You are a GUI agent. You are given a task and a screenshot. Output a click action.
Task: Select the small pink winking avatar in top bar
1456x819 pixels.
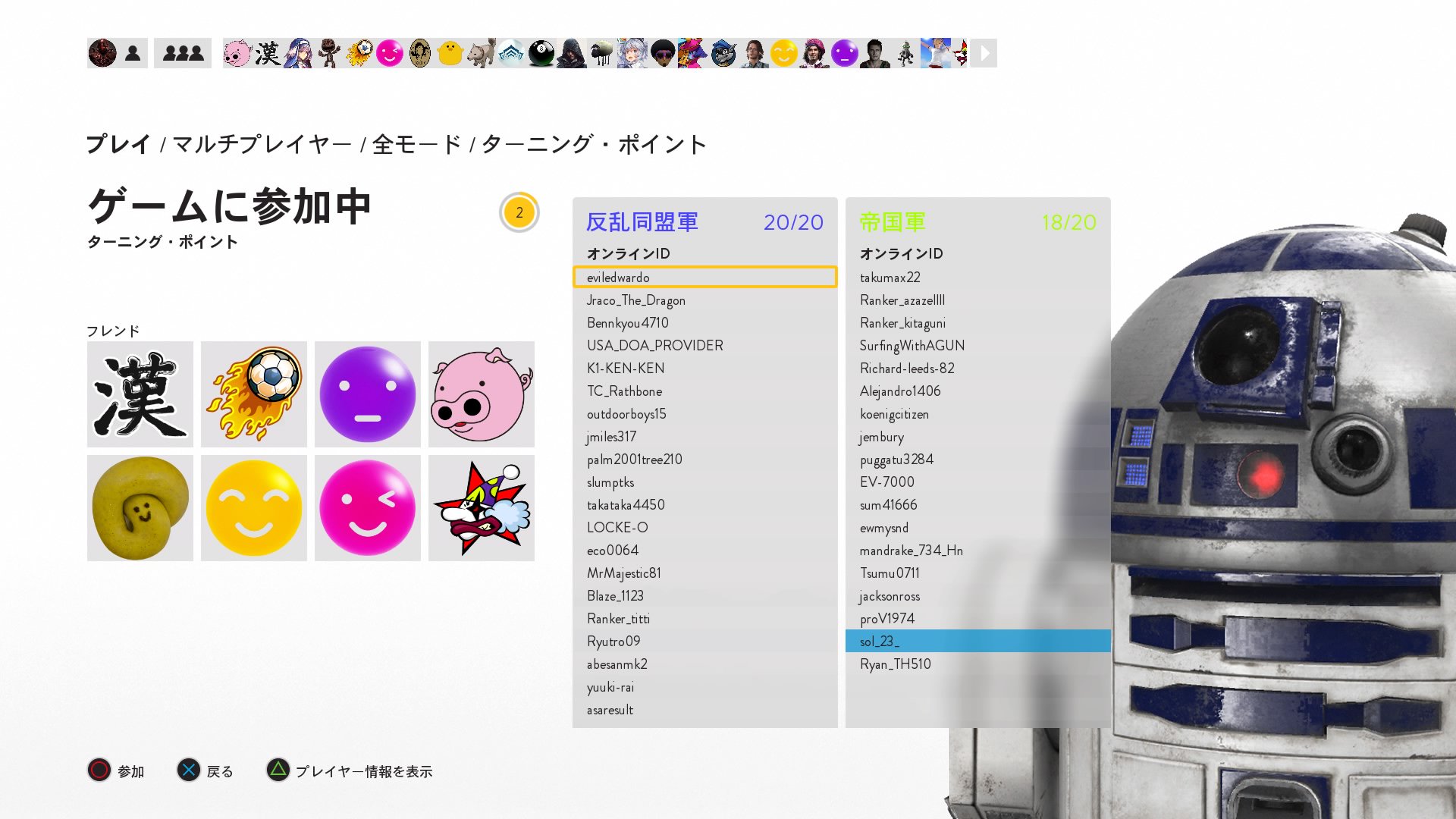click(x=389, y=53)
